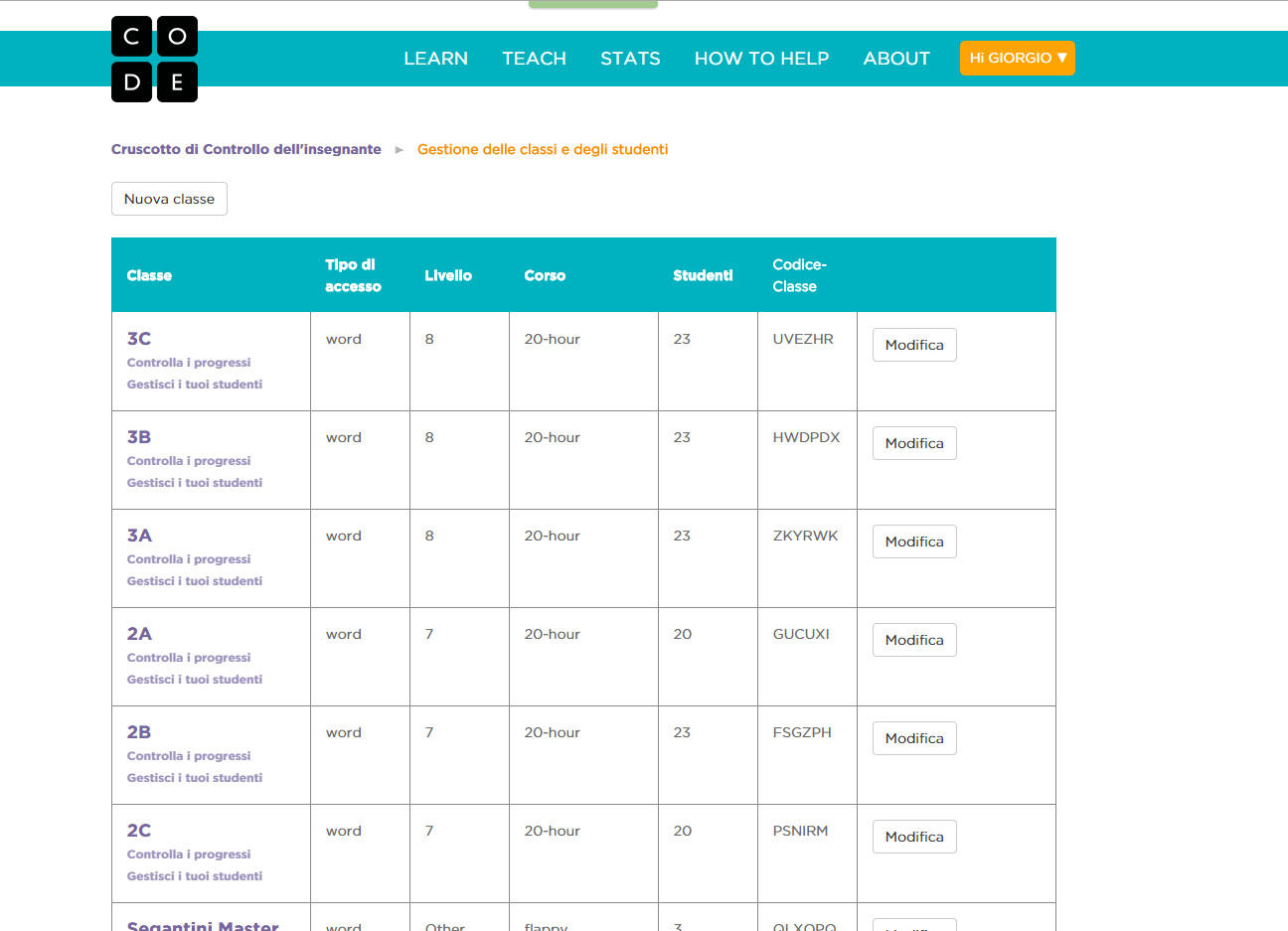Select HOW TO HELP in navigation
This screenshot has width=1288, height=931.
(761, 59)
